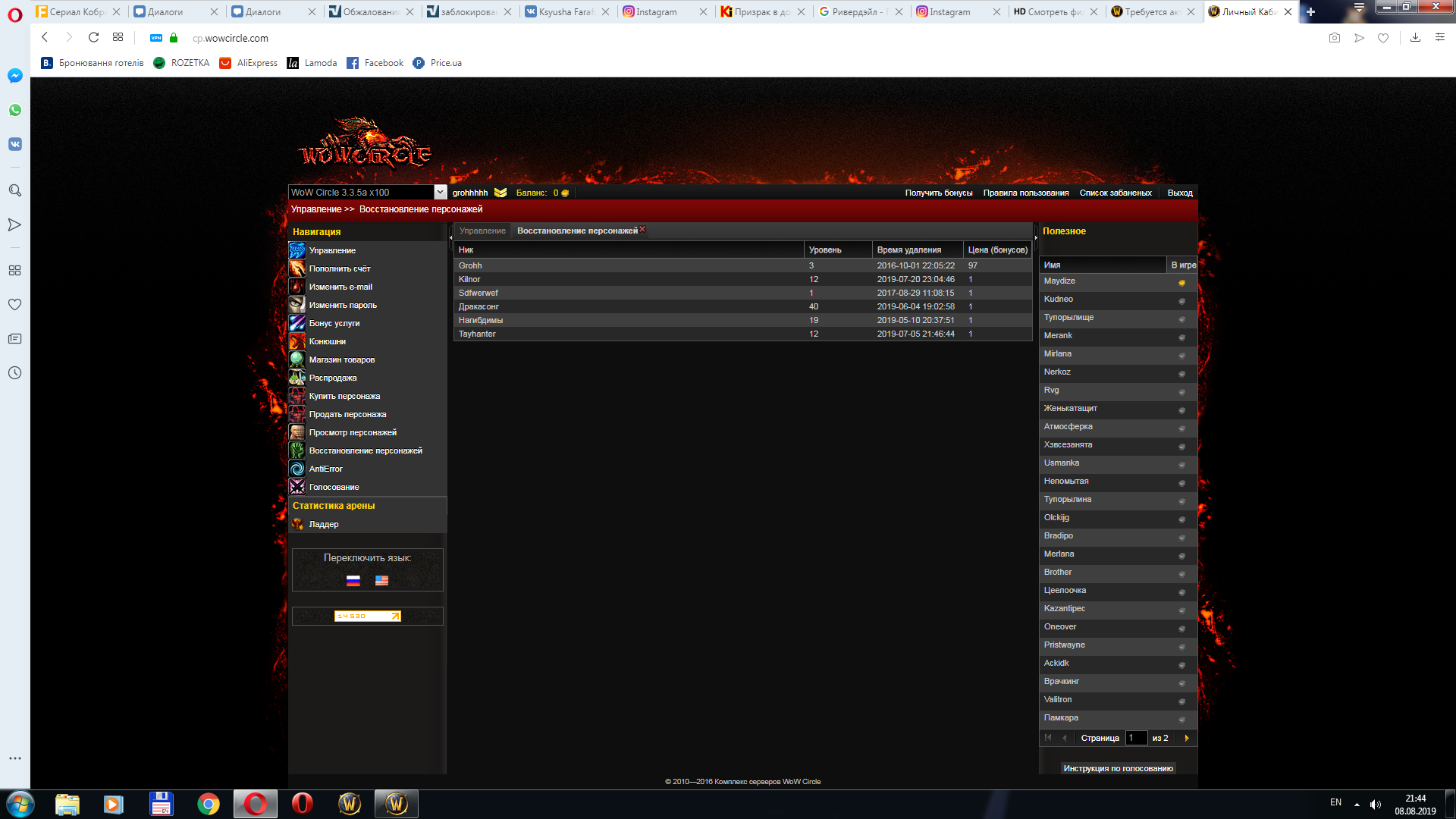Click the Получить бонусы link
This screenshot has height=819, width=1456.
coord(938,193)
